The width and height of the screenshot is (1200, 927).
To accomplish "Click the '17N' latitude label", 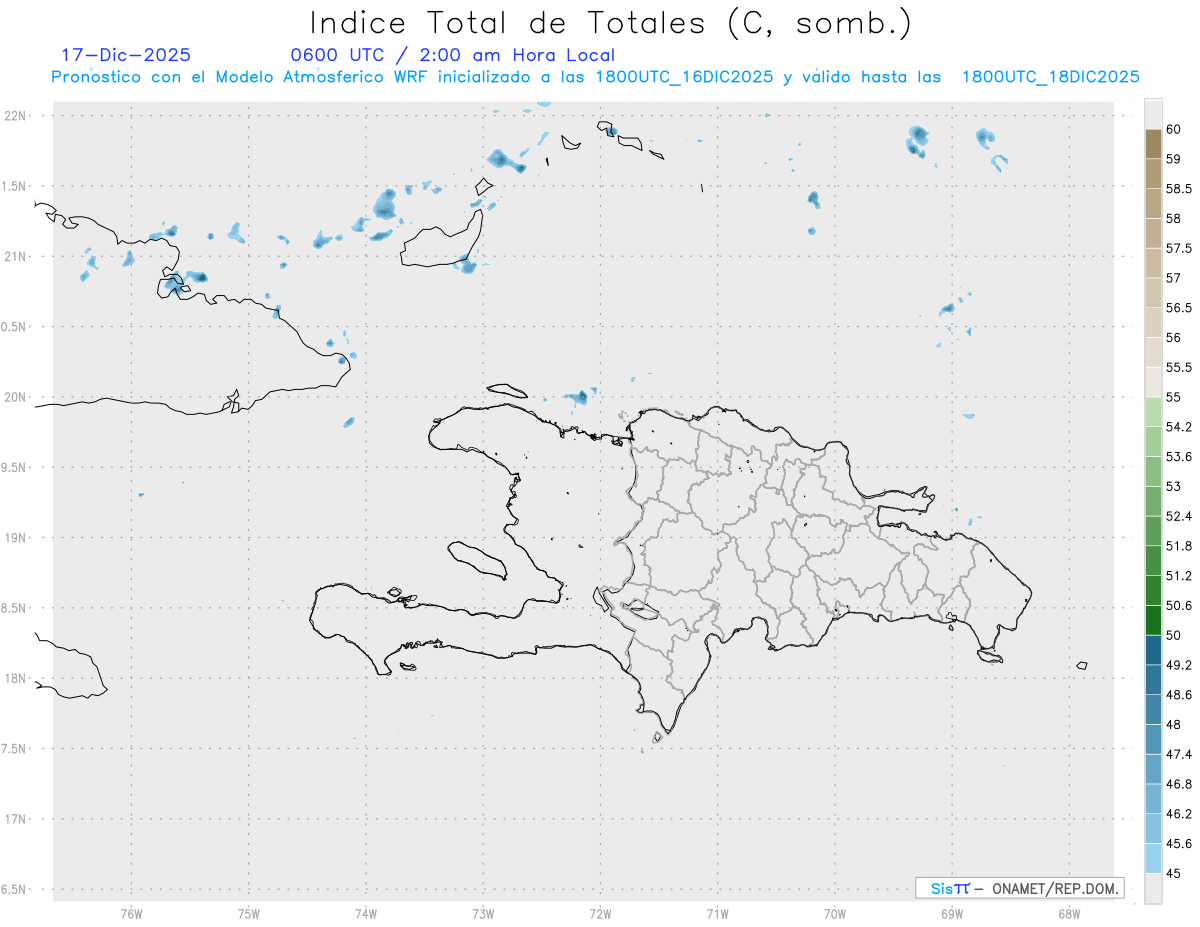I will click(17, 819).
